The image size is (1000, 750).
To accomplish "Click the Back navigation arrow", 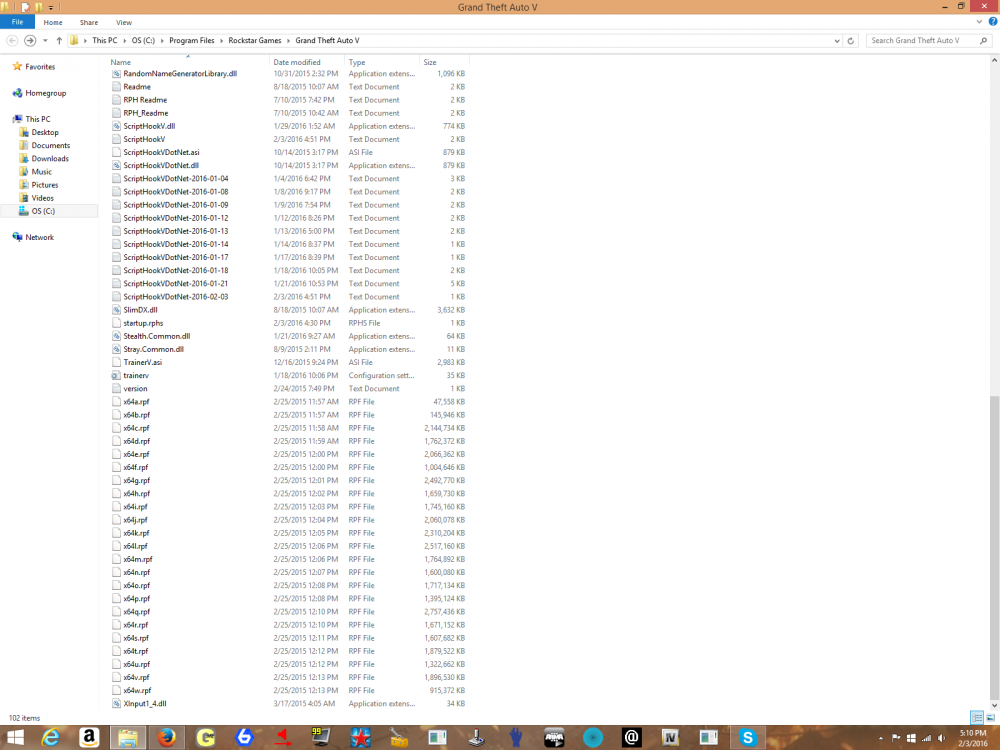I will [x=12, y=40].
